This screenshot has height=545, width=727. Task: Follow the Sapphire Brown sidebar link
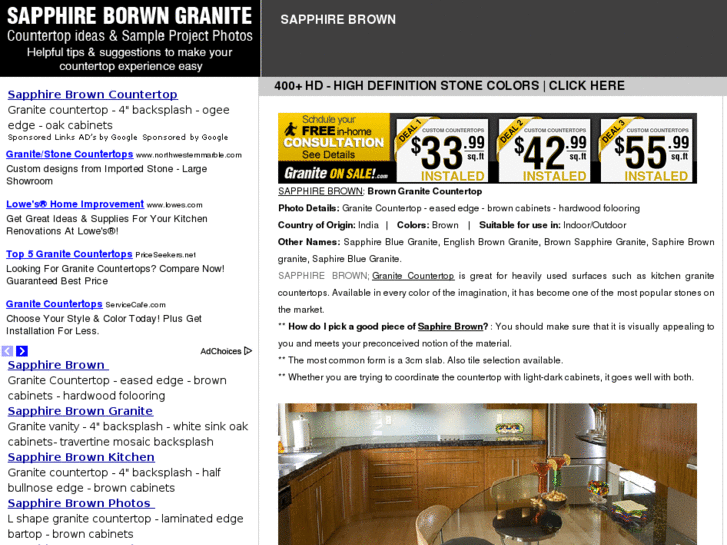pos(58,365)
